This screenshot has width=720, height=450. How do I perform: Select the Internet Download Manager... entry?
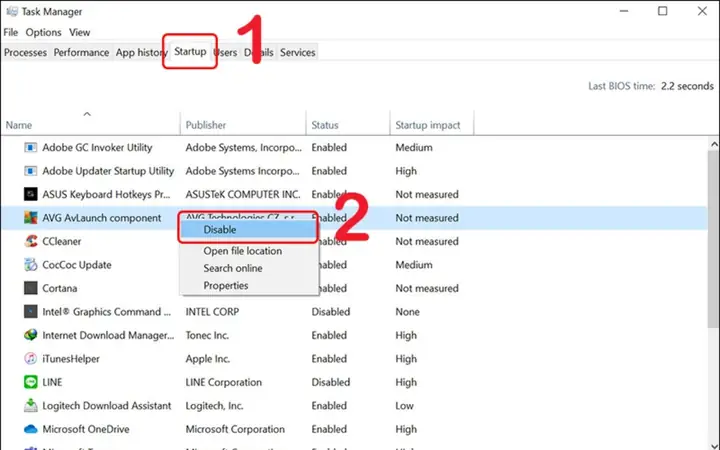coord(108,335)
